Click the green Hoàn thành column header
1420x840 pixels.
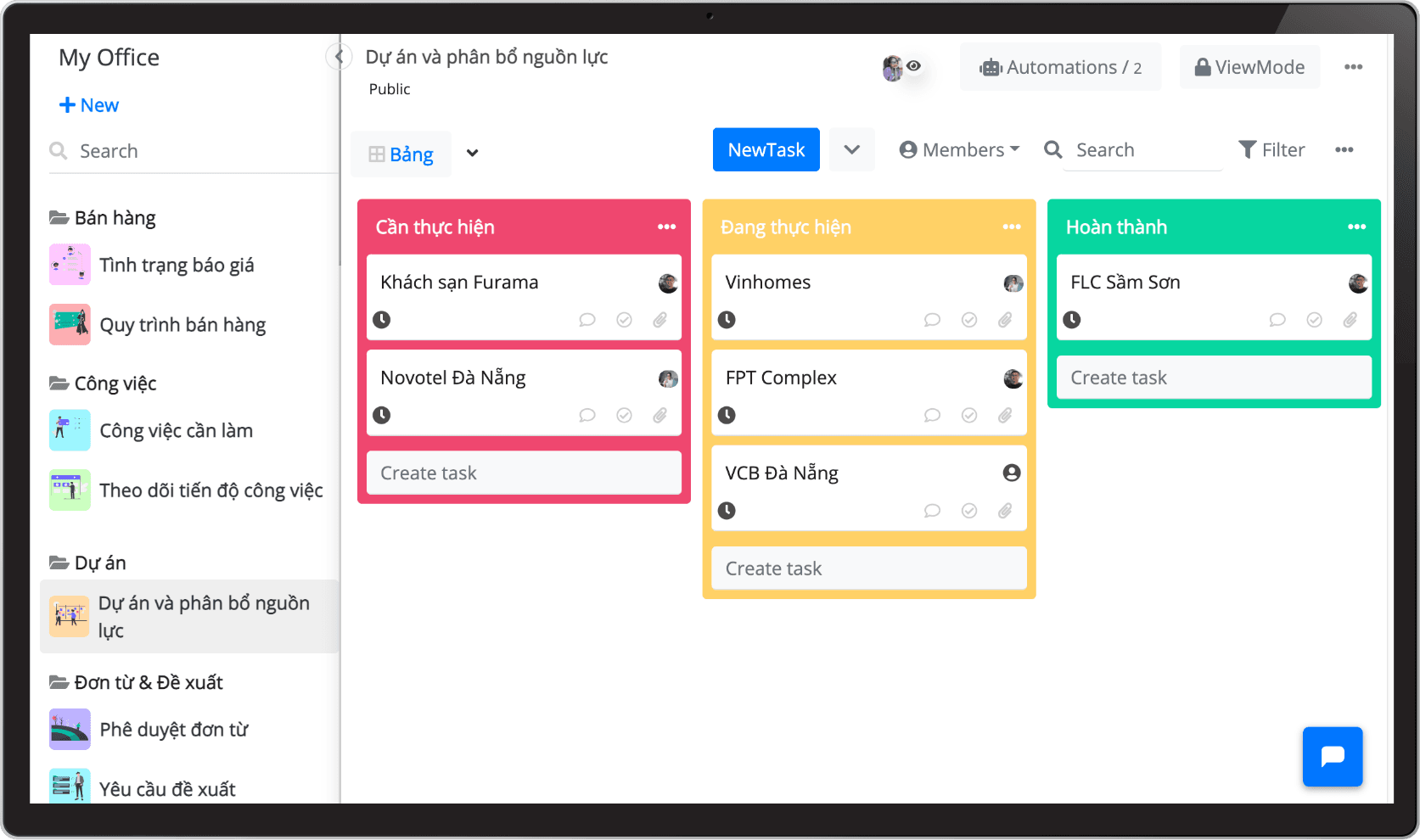[x=1188, y=227]
